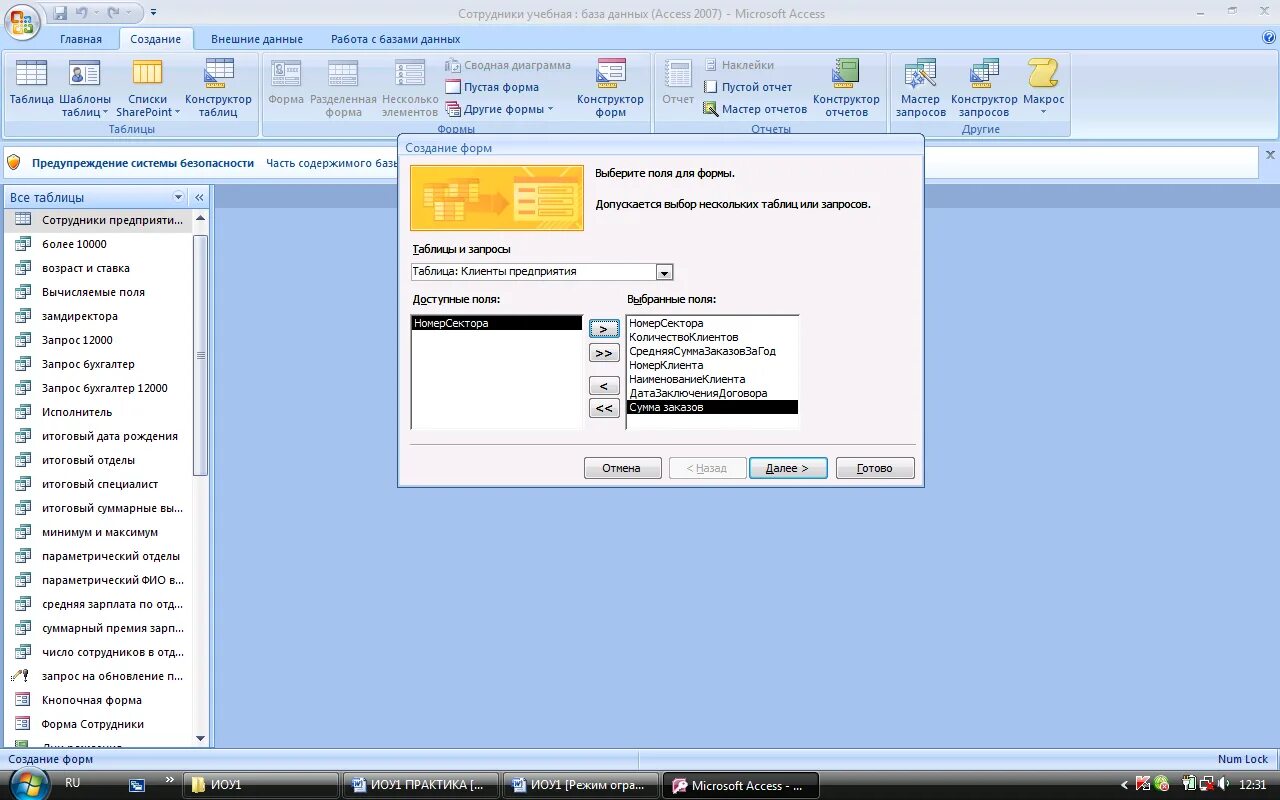Open the Макрос dropdown button
1280x800 pixels.
click(x=1043, y=89)
